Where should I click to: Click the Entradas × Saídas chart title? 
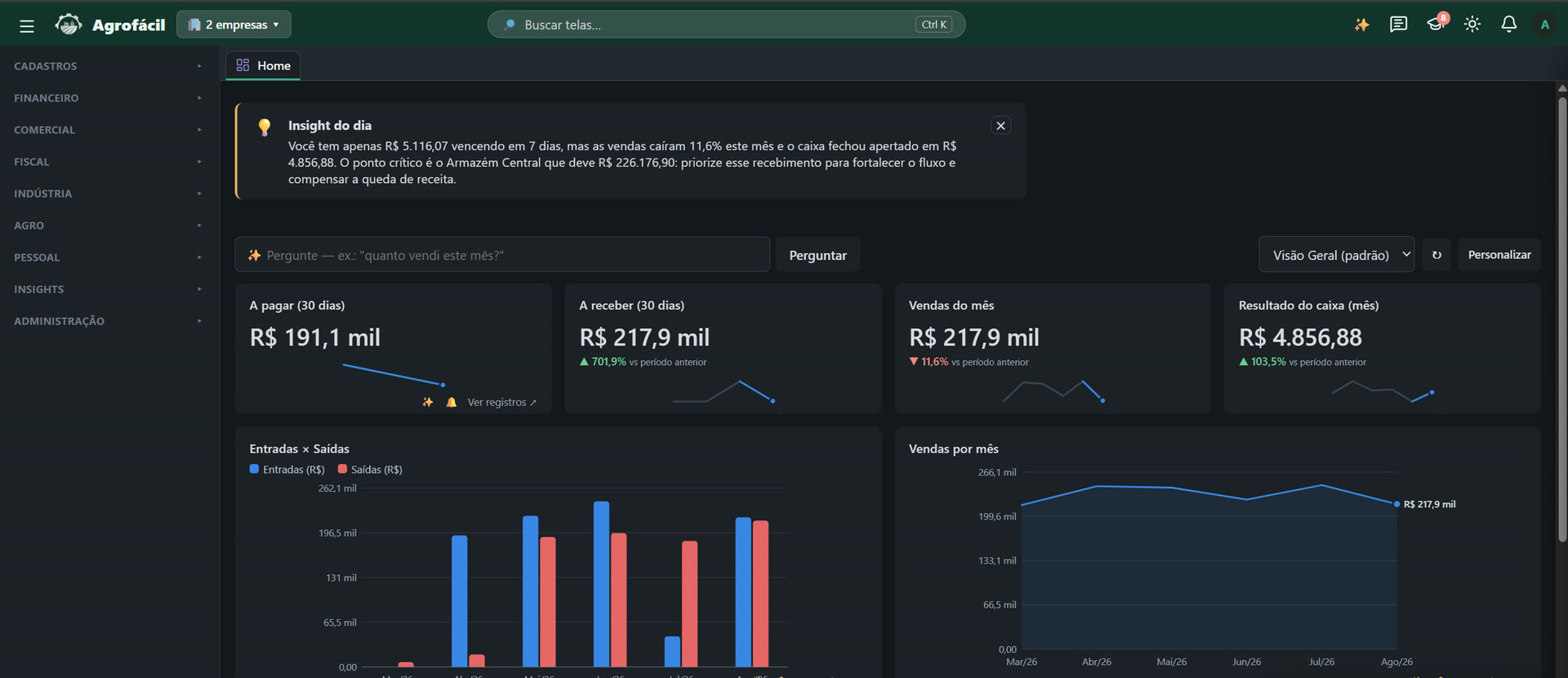[x=299, y=449]
